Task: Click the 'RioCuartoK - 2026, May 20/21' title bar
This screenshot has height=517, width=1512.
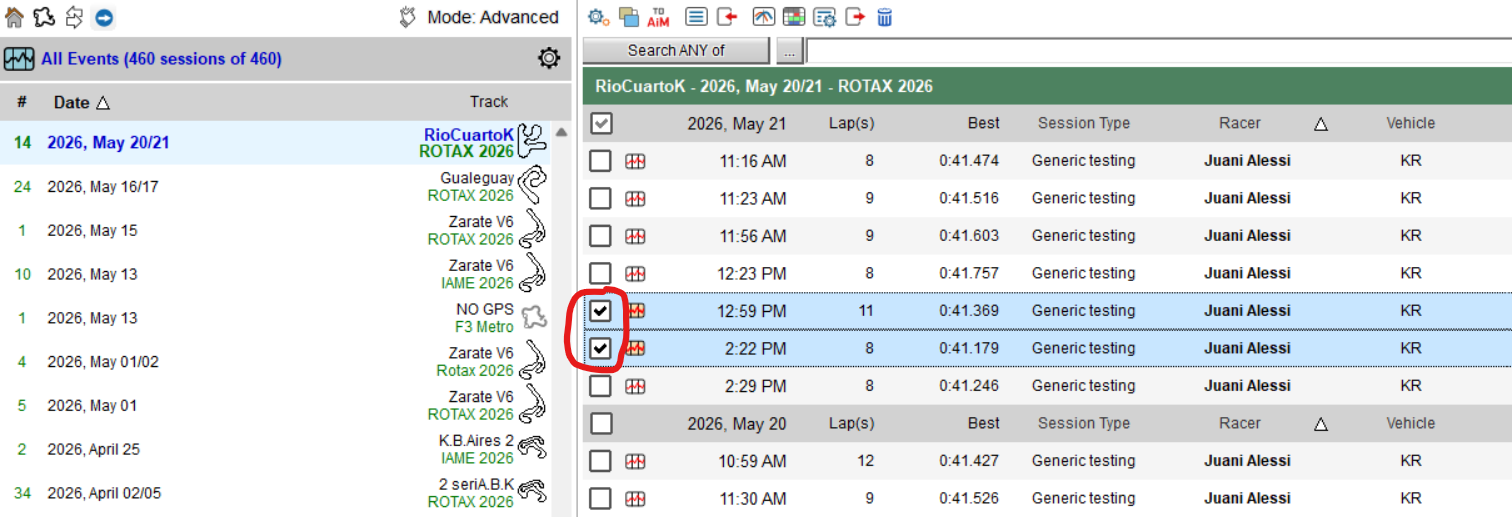Action: pos(1047,86)
